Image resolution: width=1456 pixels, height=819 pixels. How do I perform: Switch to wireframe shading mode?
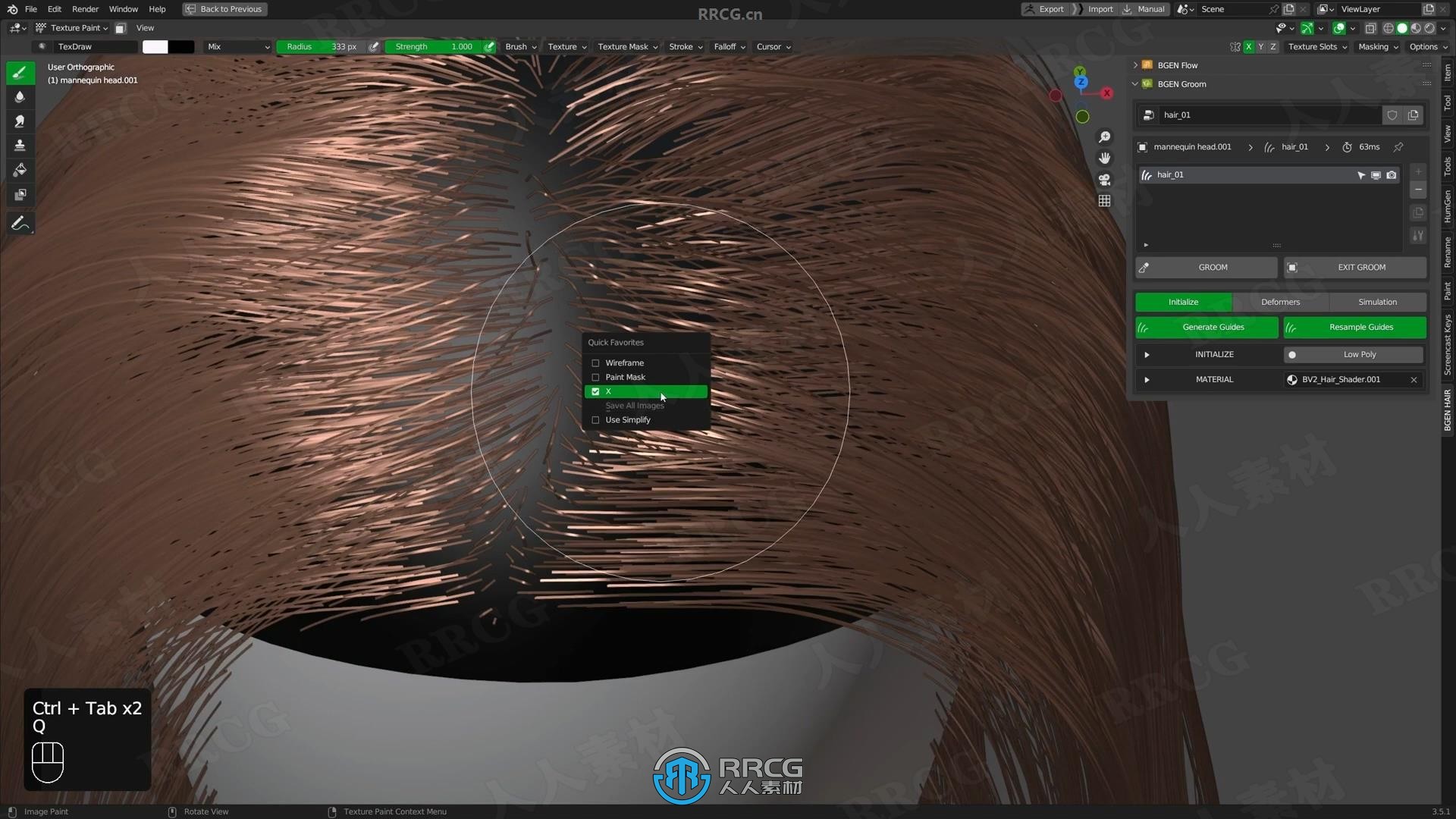point(1389,28)
